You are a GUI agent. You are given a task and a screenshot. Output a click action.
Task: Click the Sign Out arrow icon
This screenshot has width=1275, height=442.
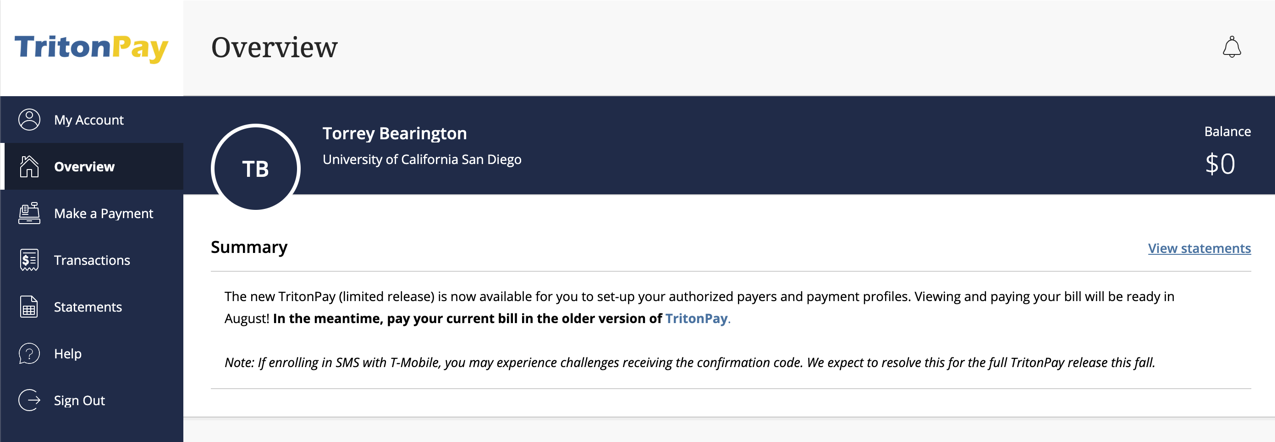pyautogui.click(x=29, y=400)
